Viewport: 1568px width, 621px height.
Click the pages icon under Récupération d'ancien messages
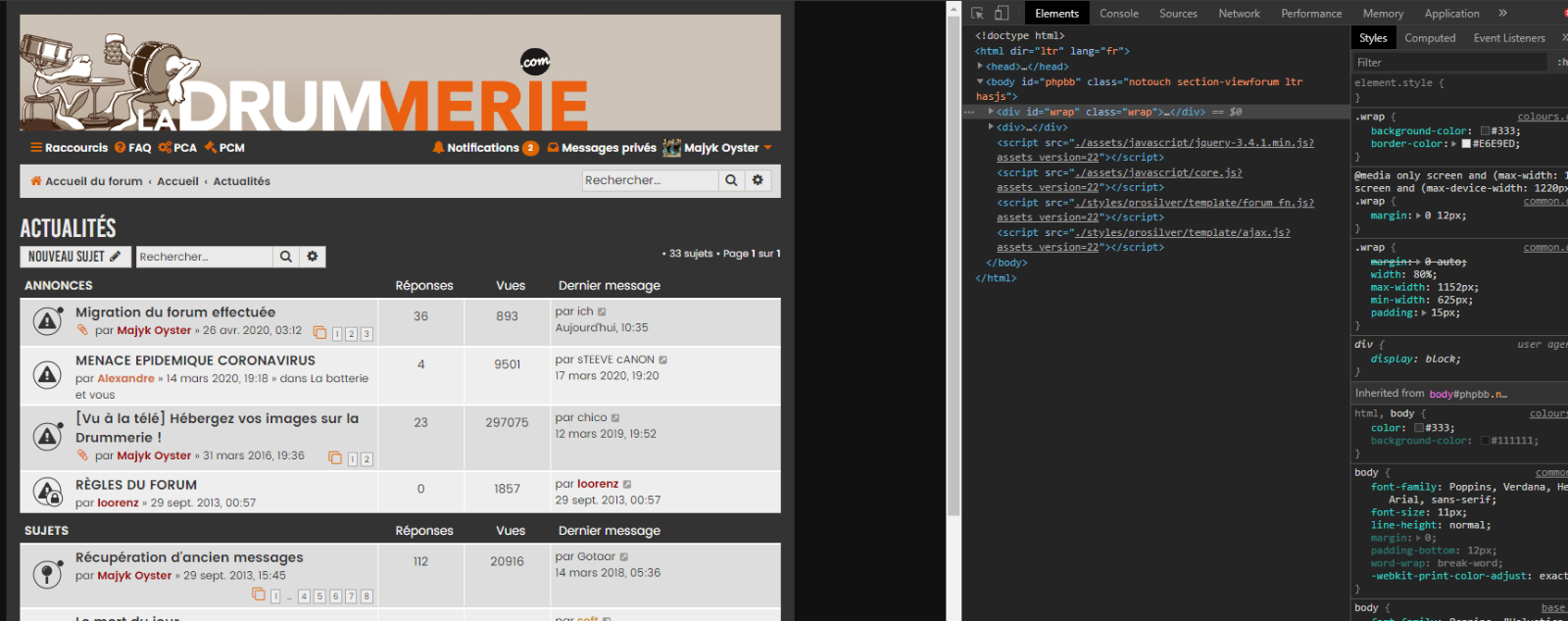259,595
